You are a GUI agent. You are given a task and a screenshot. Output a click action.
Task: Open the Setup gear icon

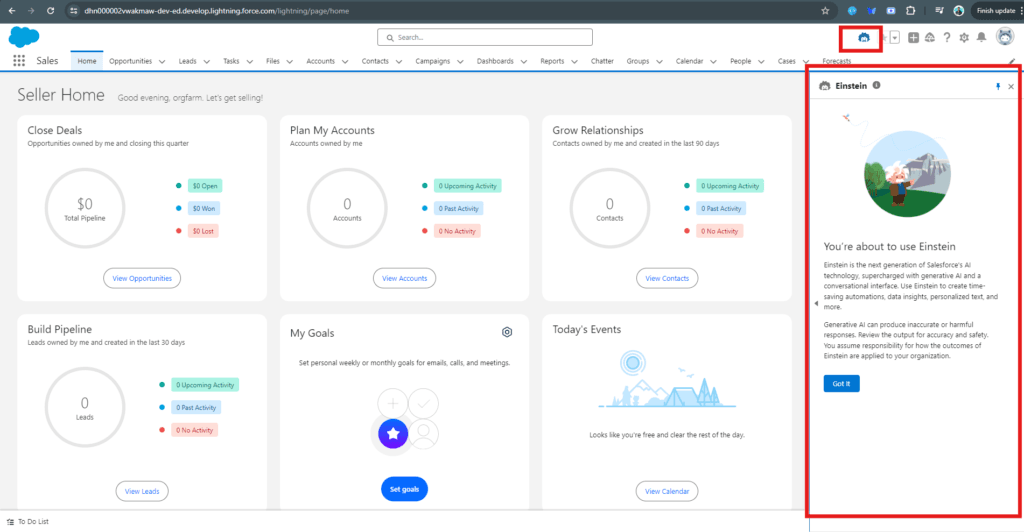coord(964,38)
